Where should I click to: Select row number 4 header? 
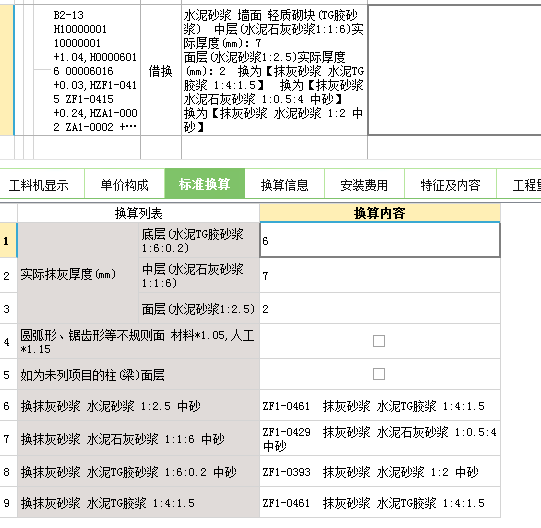pos(7,341)
